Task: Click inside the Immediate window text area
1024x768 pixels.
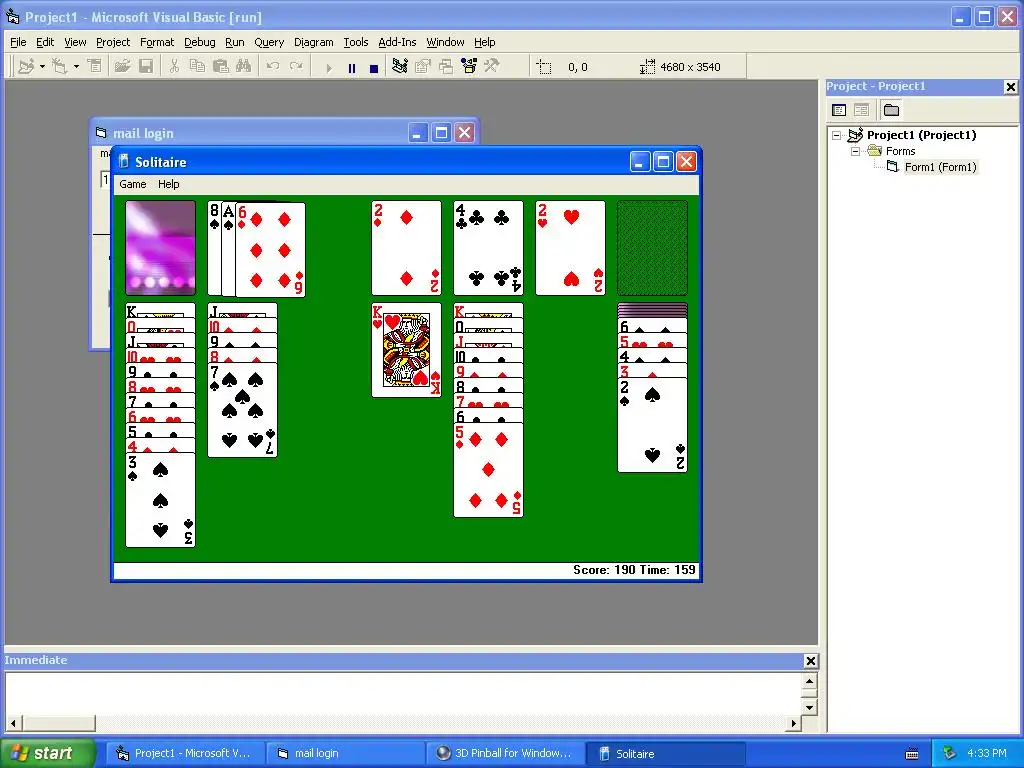Action: tap(403, 694)
